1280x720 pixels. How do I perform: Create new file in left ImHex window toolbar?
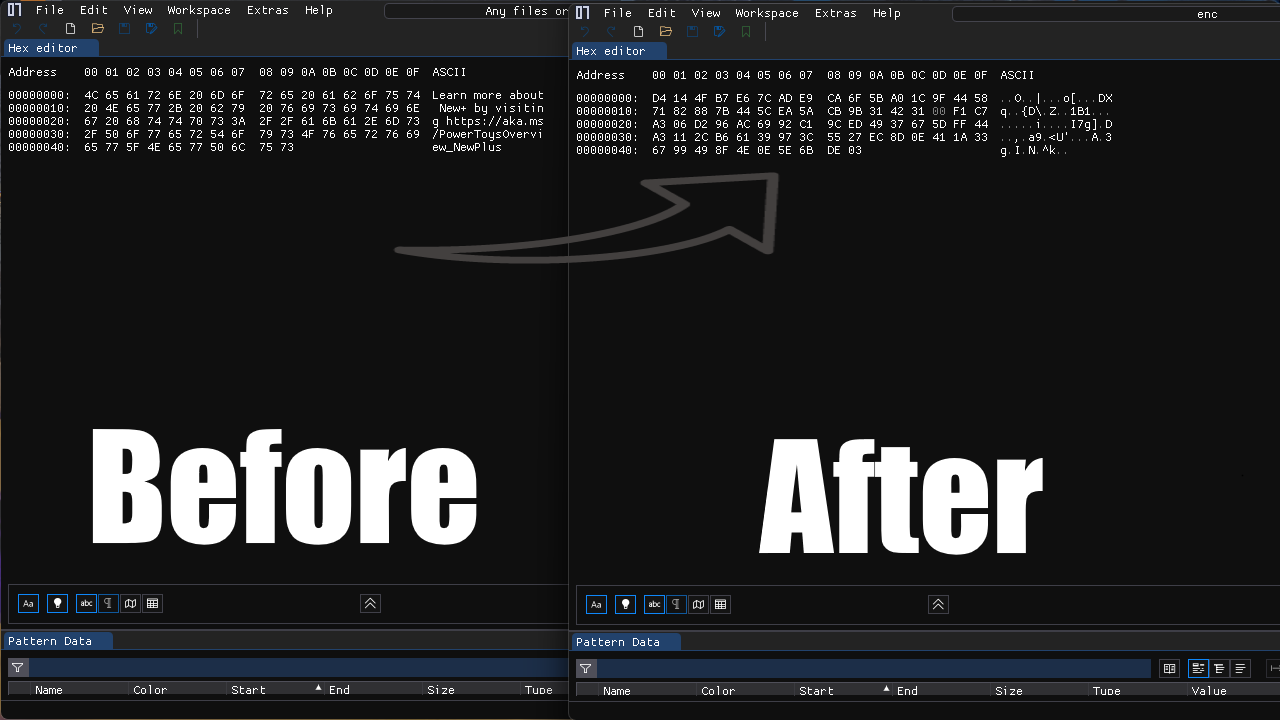click(70, 29)
